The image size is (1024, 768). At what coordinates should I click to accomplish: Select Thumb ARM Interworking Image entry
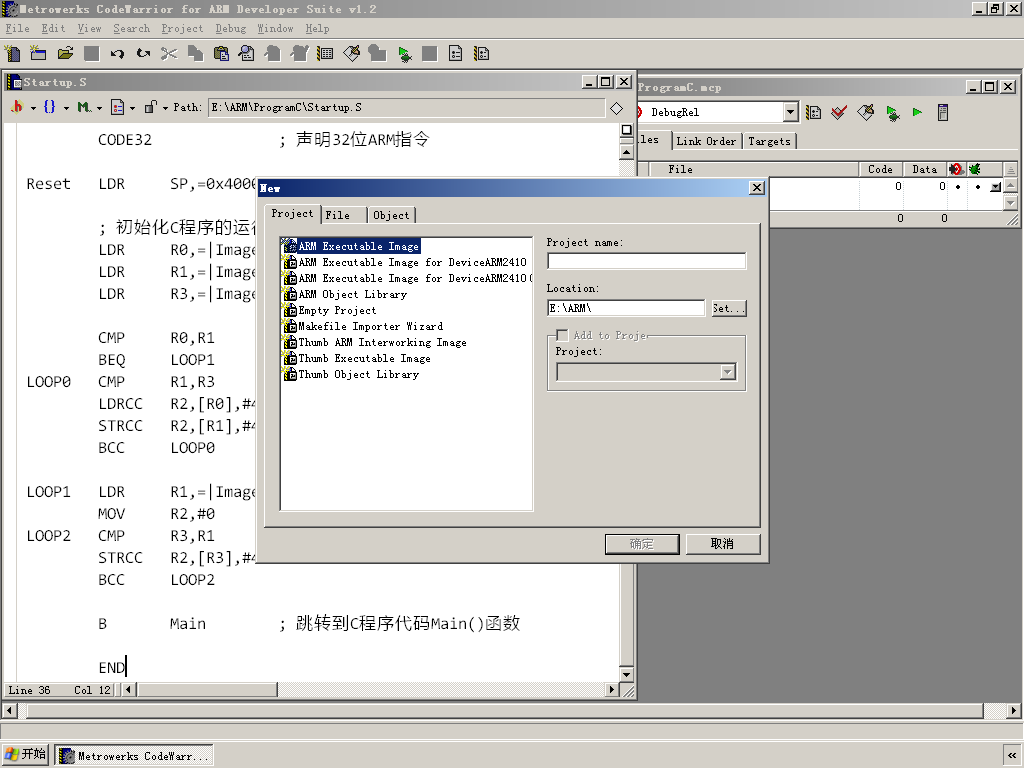(x=382, y=343)
